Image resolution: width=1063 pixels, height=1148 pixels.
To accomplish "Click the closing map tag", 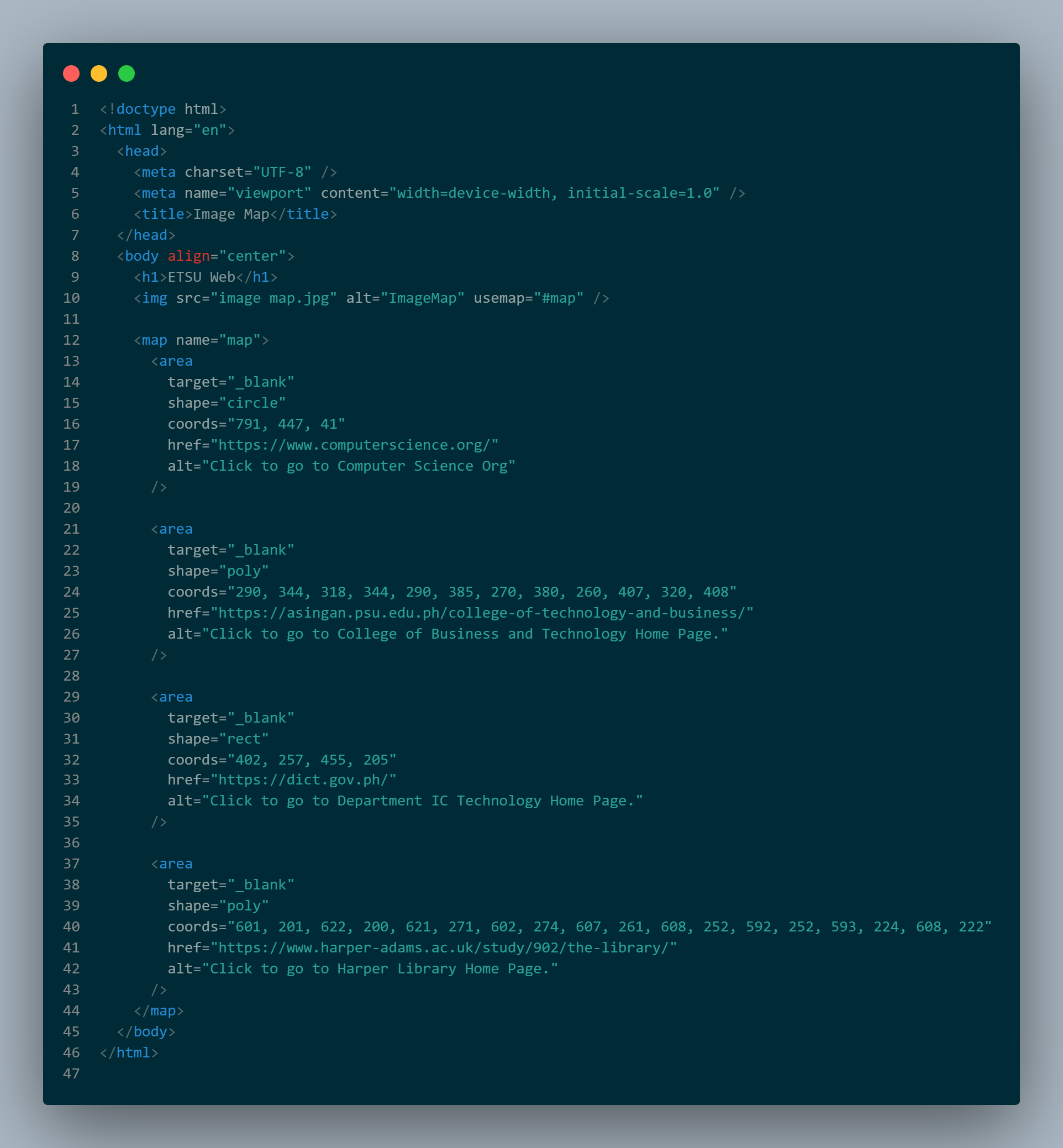I will [x=159, y=1011].
